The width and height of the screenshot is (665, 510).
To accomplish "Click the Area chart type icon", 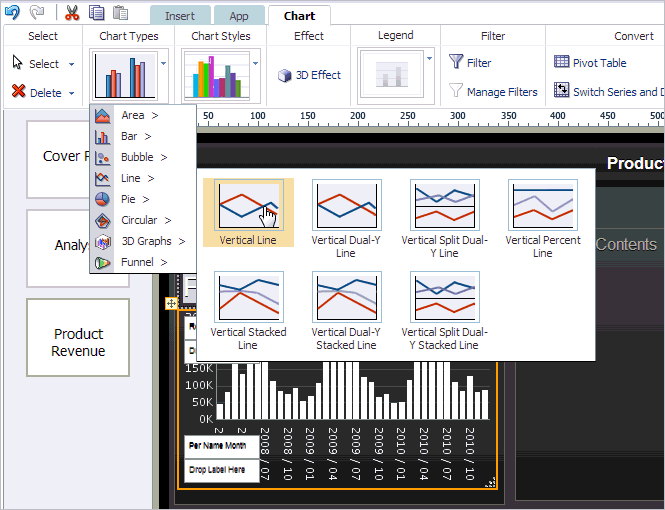I will [x=102, y=115].
